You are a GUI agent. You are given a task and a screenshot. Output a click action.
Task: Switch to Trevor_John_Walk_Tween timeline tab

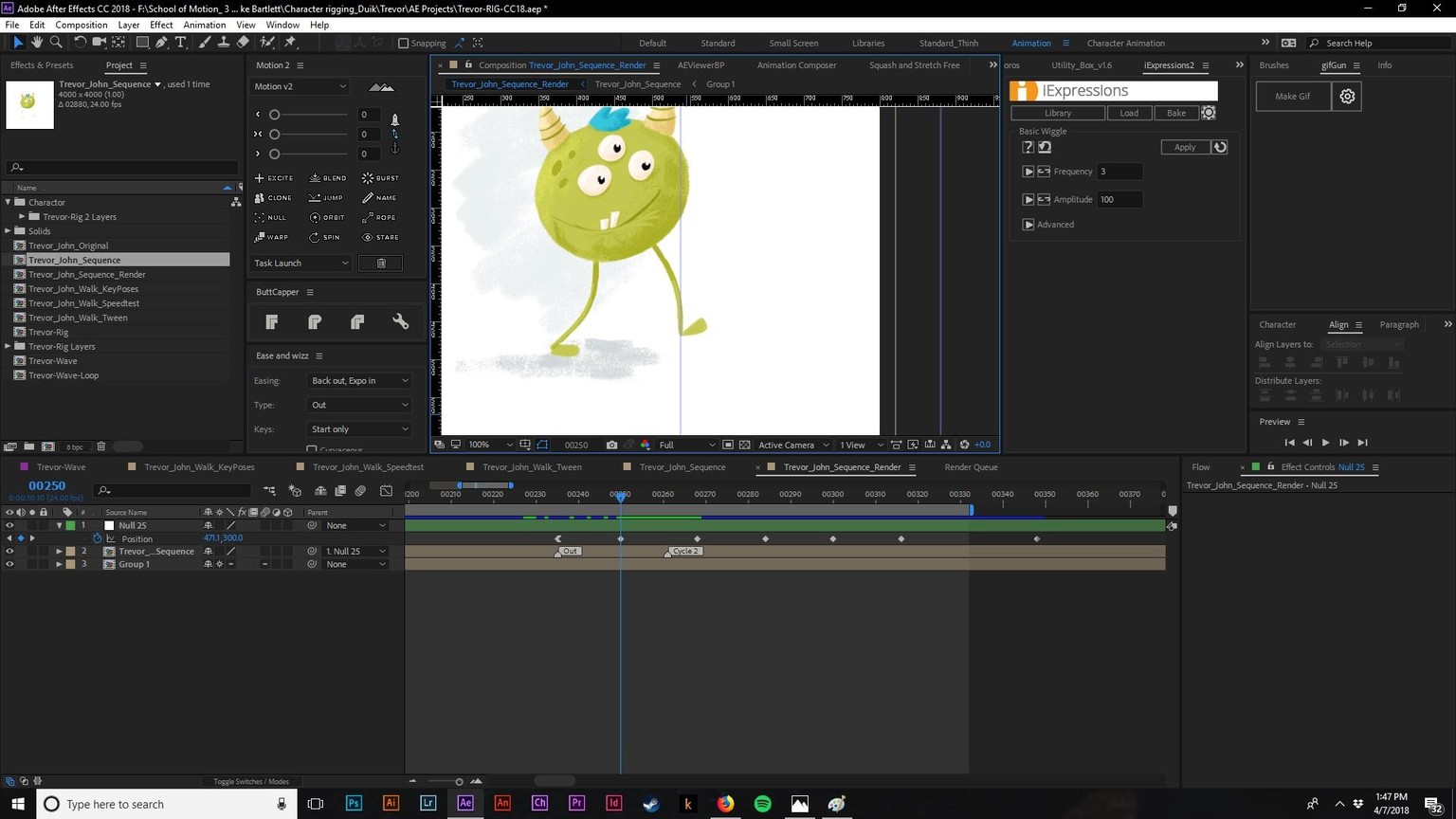[x=532, y=467]
